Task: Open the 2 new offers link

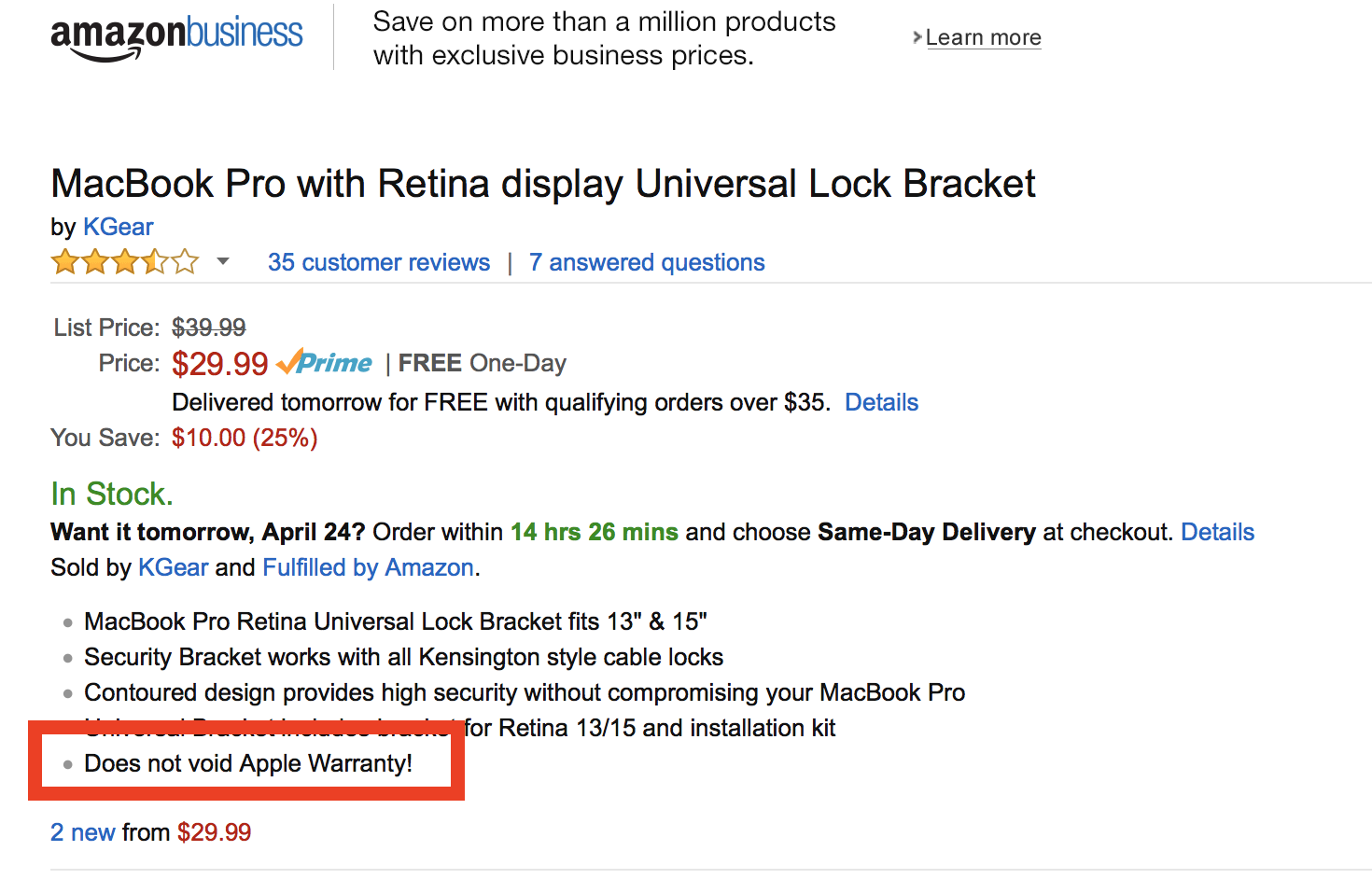Action: pyautogui.click(x=83, y=832)
